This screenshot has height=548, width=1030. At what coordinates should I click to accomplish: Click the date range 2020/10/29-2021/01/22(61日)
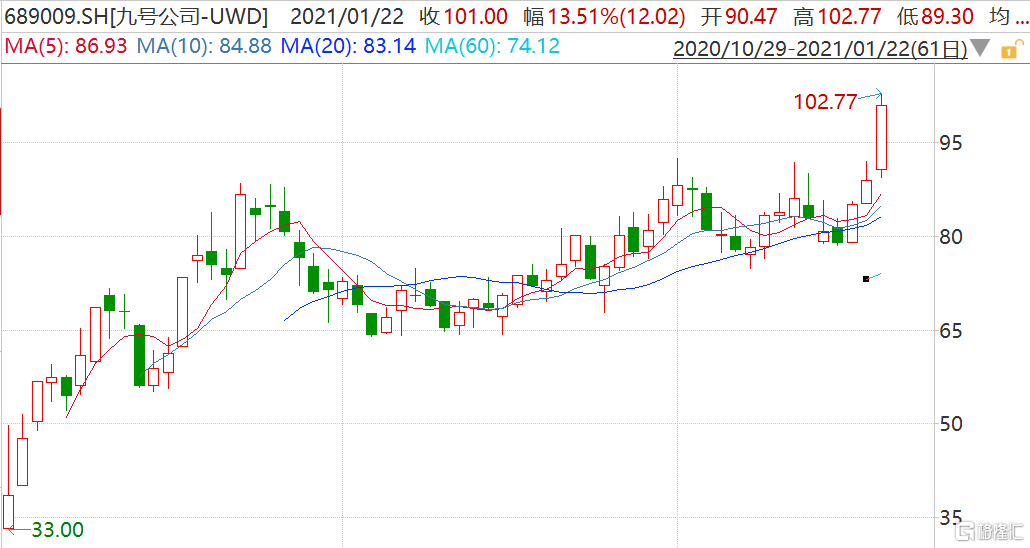coord(820,49)
